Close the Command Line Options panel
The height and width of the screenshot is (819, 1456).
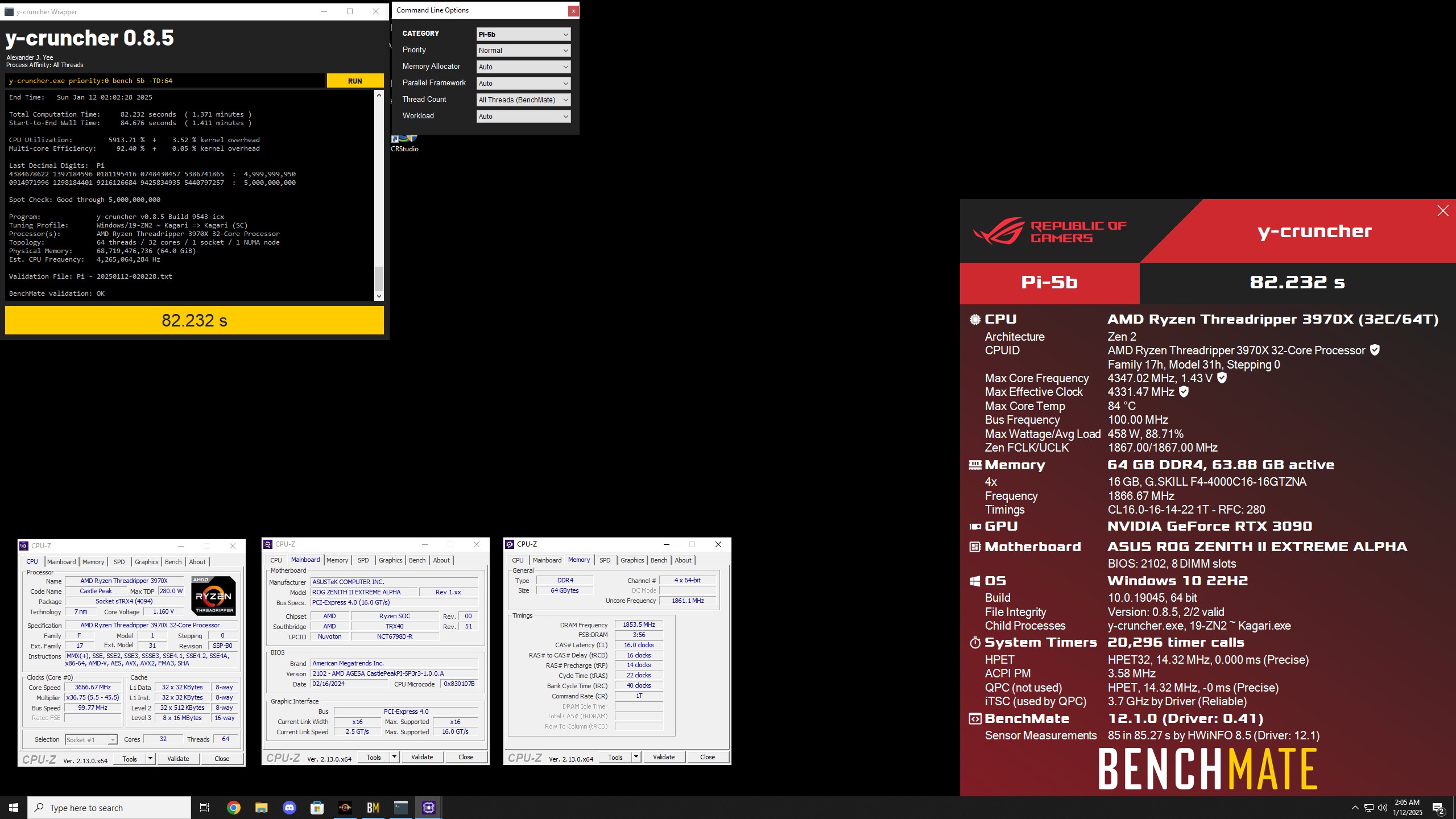(573, 11)
